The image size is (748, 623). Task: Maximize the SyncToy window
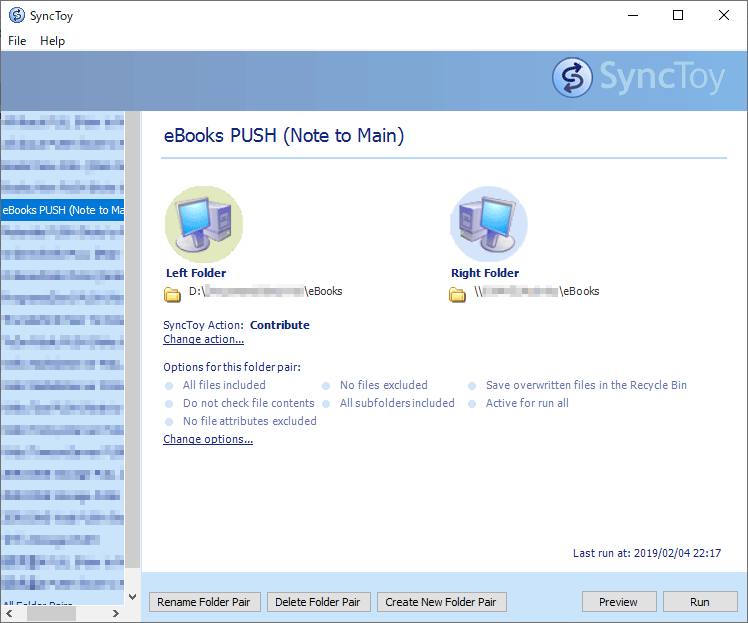678,16
